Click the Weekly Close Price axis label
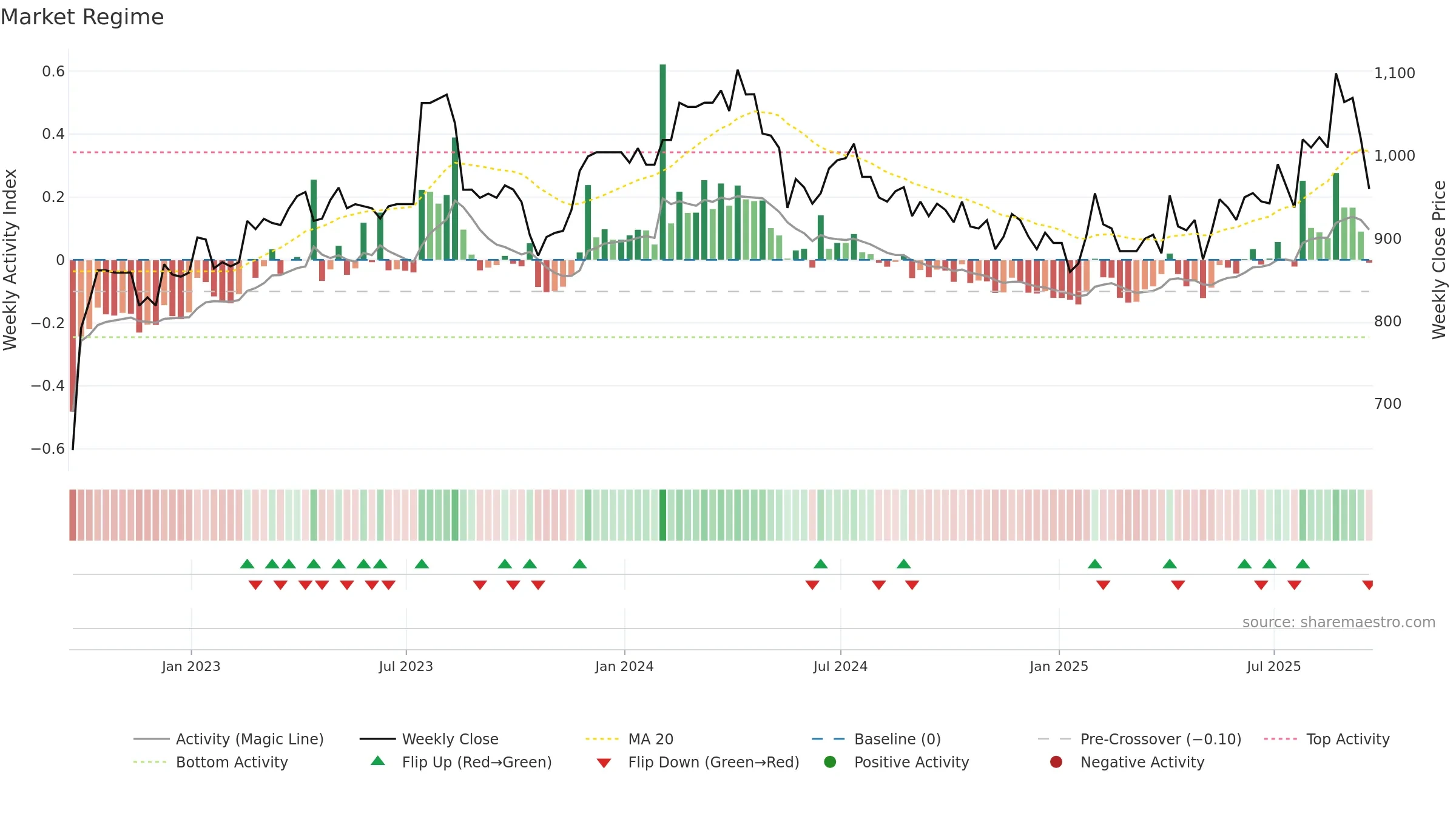 (1439, 260)
